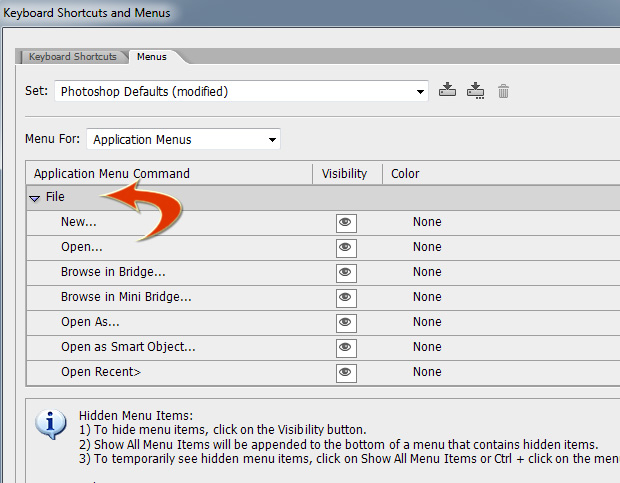Collapse the File menu group triangle
Screen dimensions: 620x483
click(35, 198)
